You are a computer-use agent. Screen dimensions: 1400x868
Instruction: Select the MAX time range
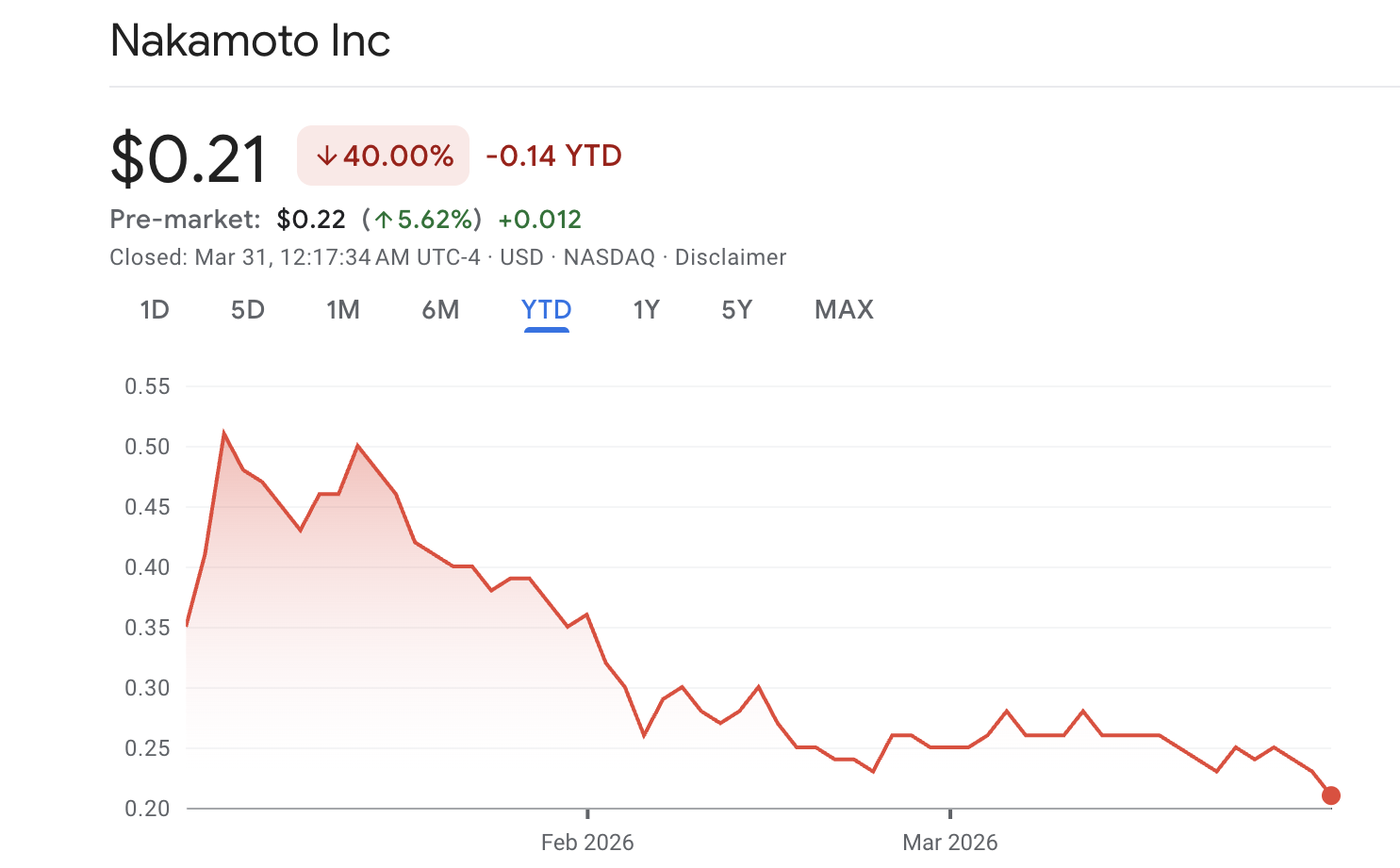pos(844,310)
